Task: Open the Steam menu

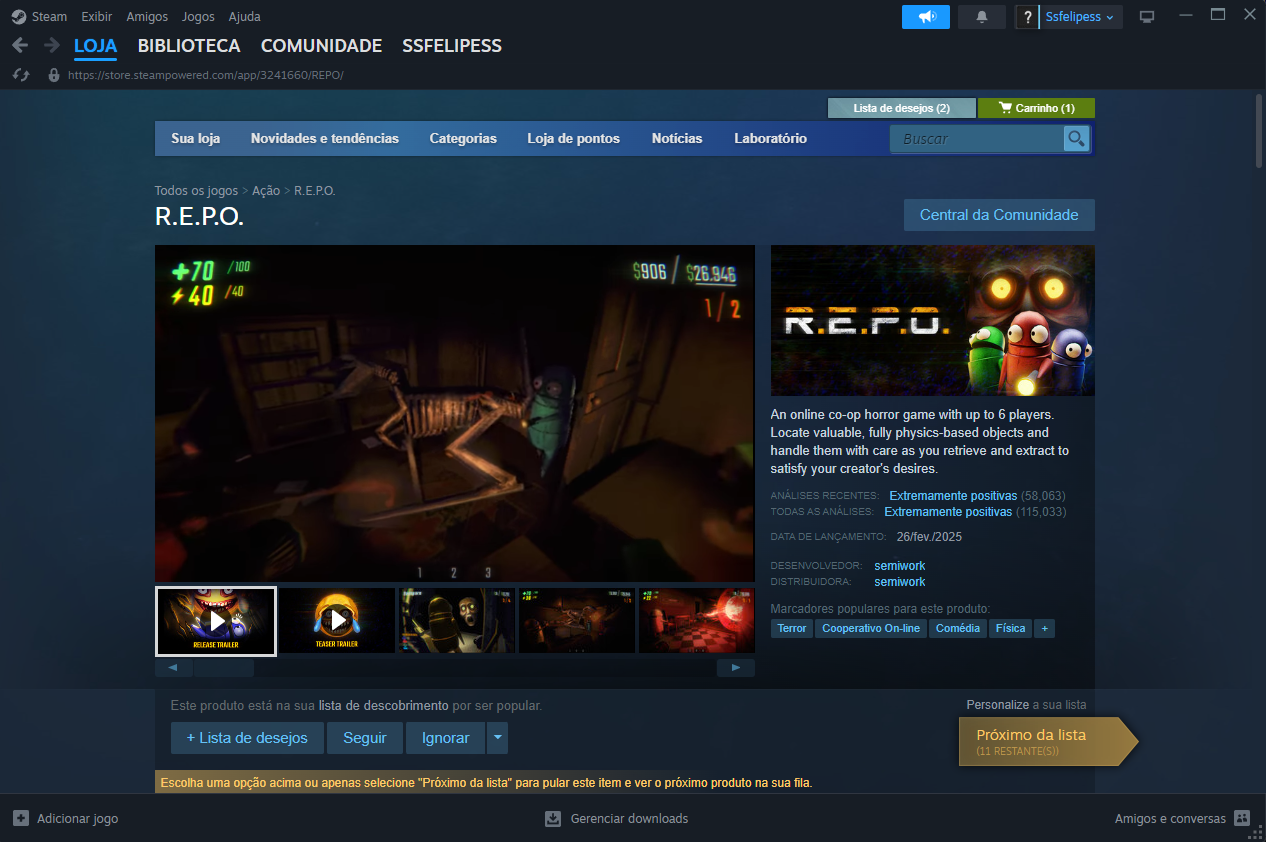Action: click(x=49, y=16)
